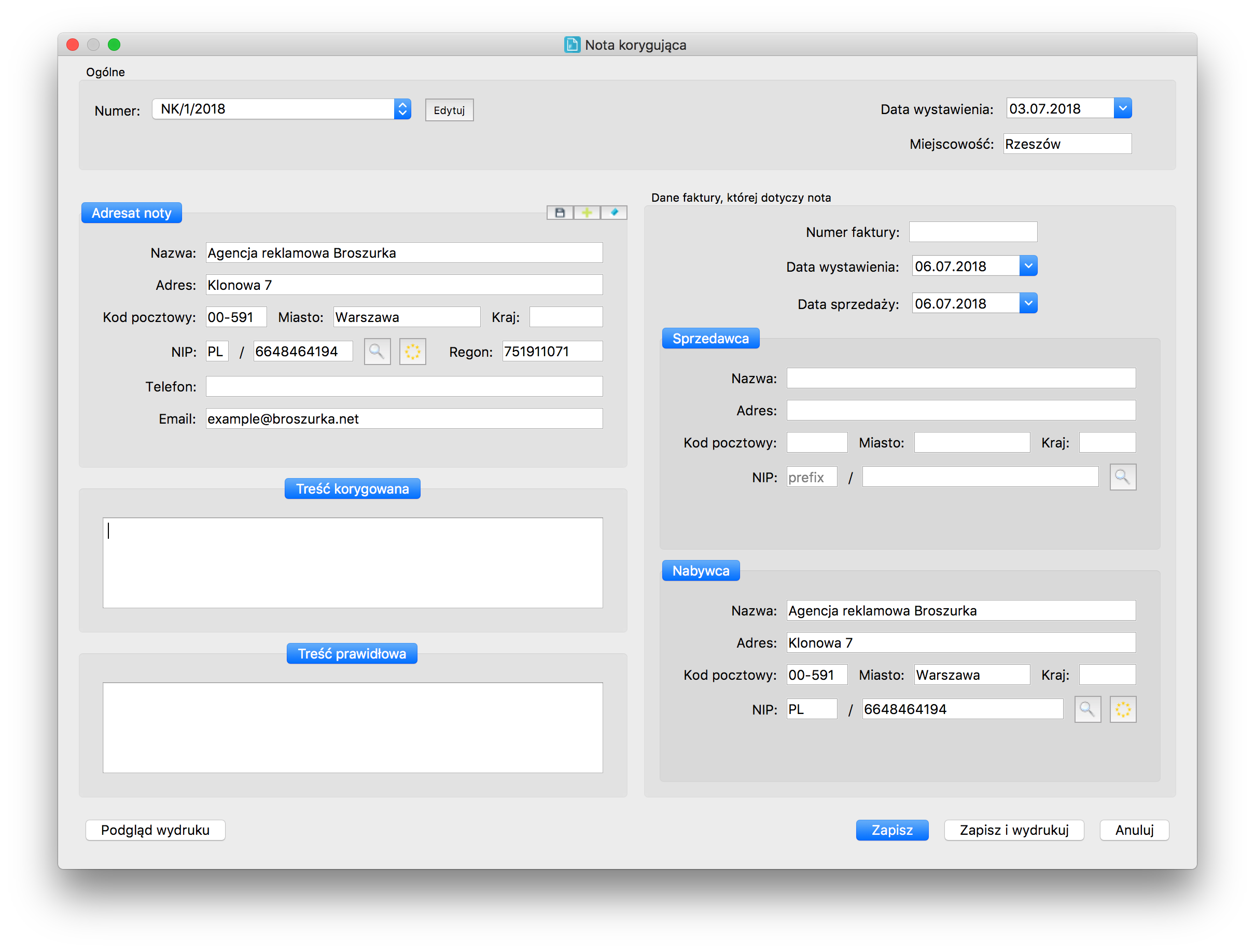This screenshot has height=952, width=1255.
Task: Click the EU stars icon in Nabywca section
Action: click(x=1122, y=709)
